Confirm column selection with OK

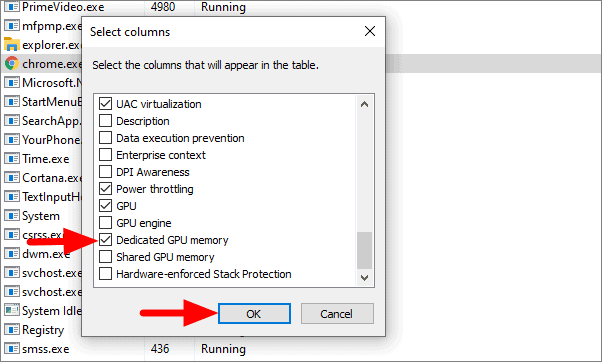[254, 314]
